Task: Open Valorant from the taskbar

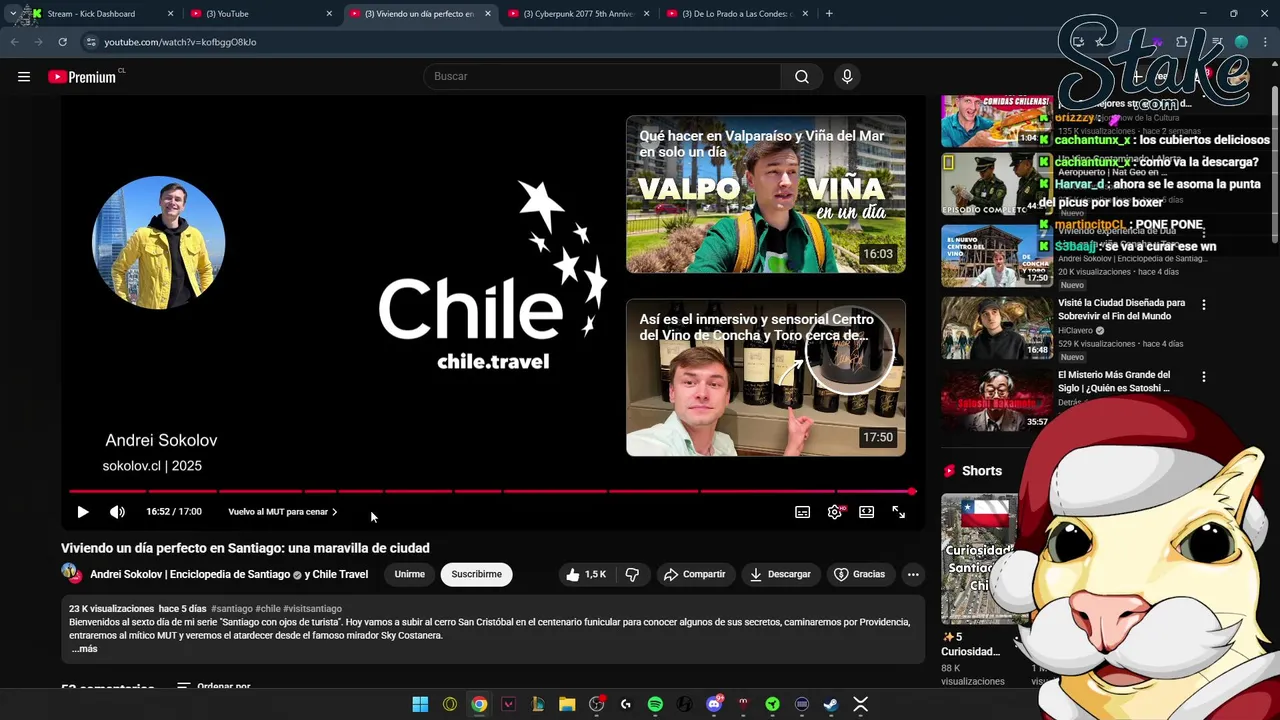Action: pos(508,705)
